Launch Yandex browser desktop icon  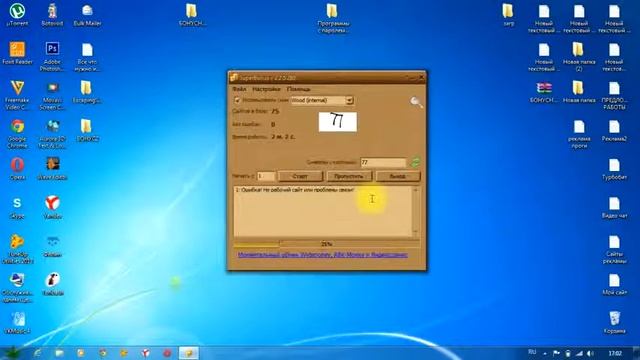point(52,207)
